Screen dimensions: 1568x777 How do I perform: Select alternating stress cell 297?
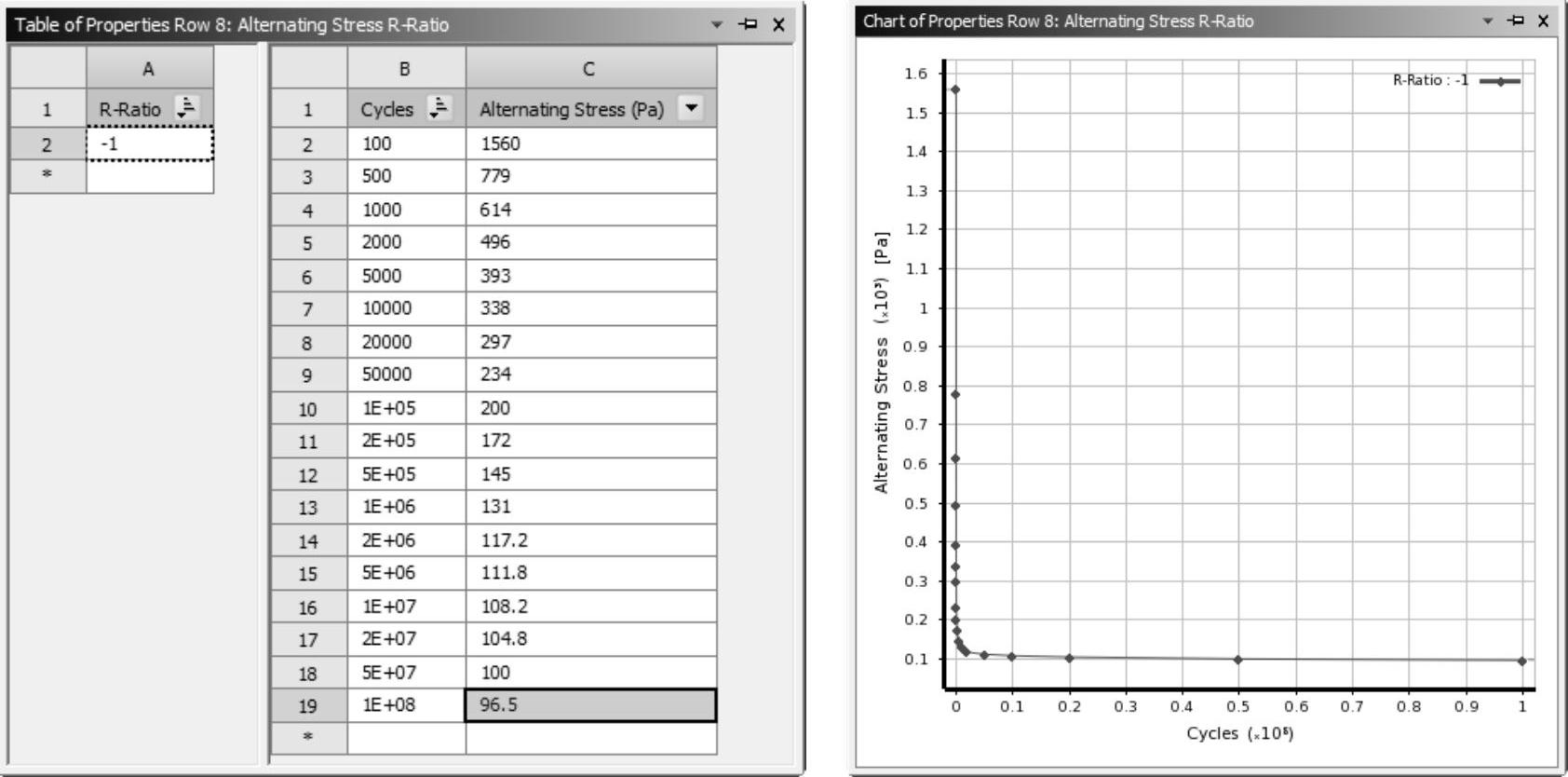(591, 342)
